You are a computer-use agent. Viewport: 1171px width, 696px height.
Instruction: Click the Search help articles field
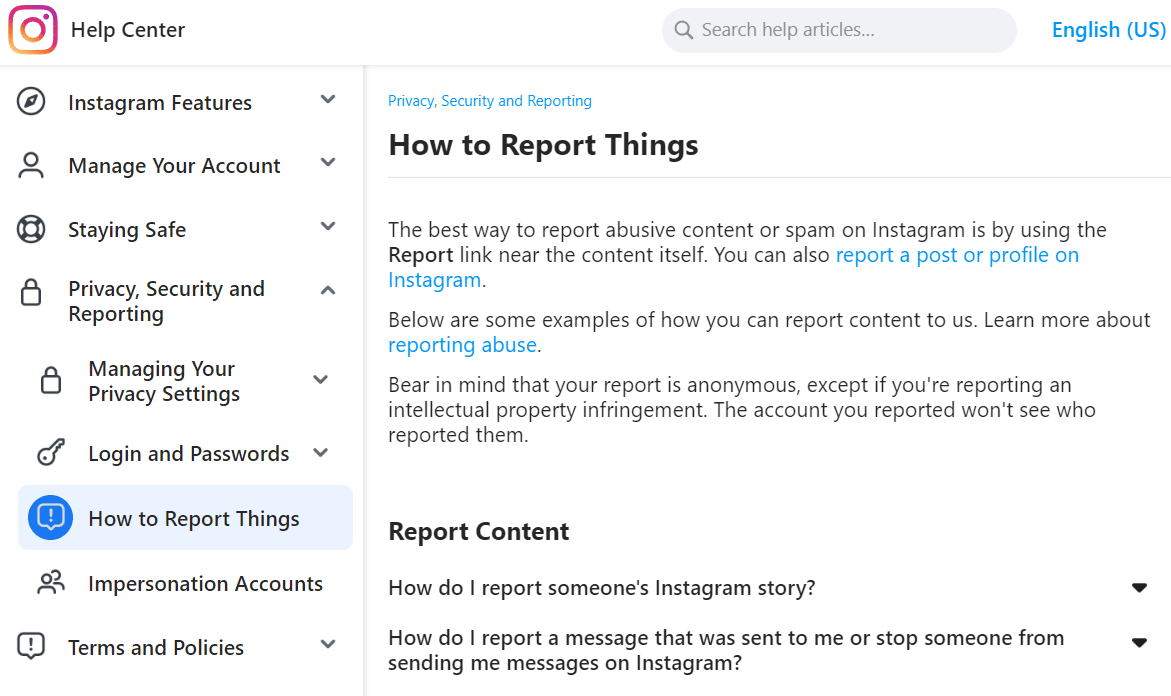(x=839, y=30)
